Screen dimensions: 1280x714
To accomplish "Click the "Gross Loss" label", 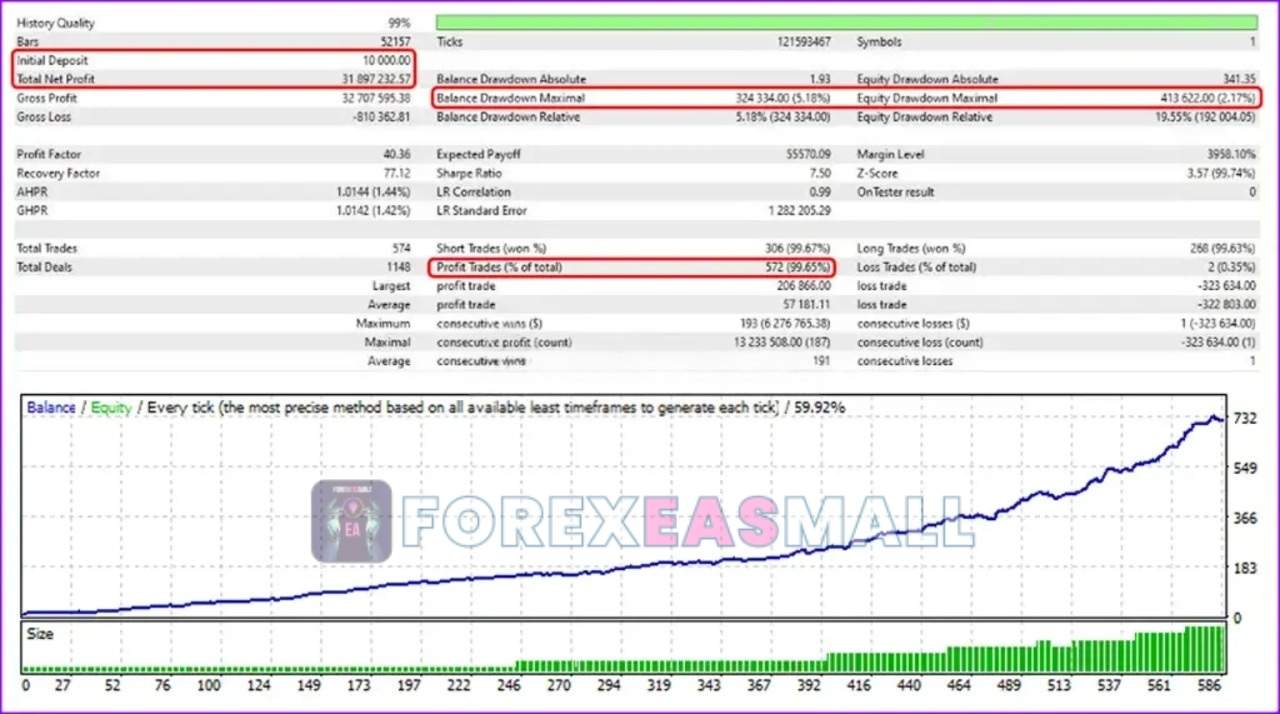I will (x=45, y=117).
